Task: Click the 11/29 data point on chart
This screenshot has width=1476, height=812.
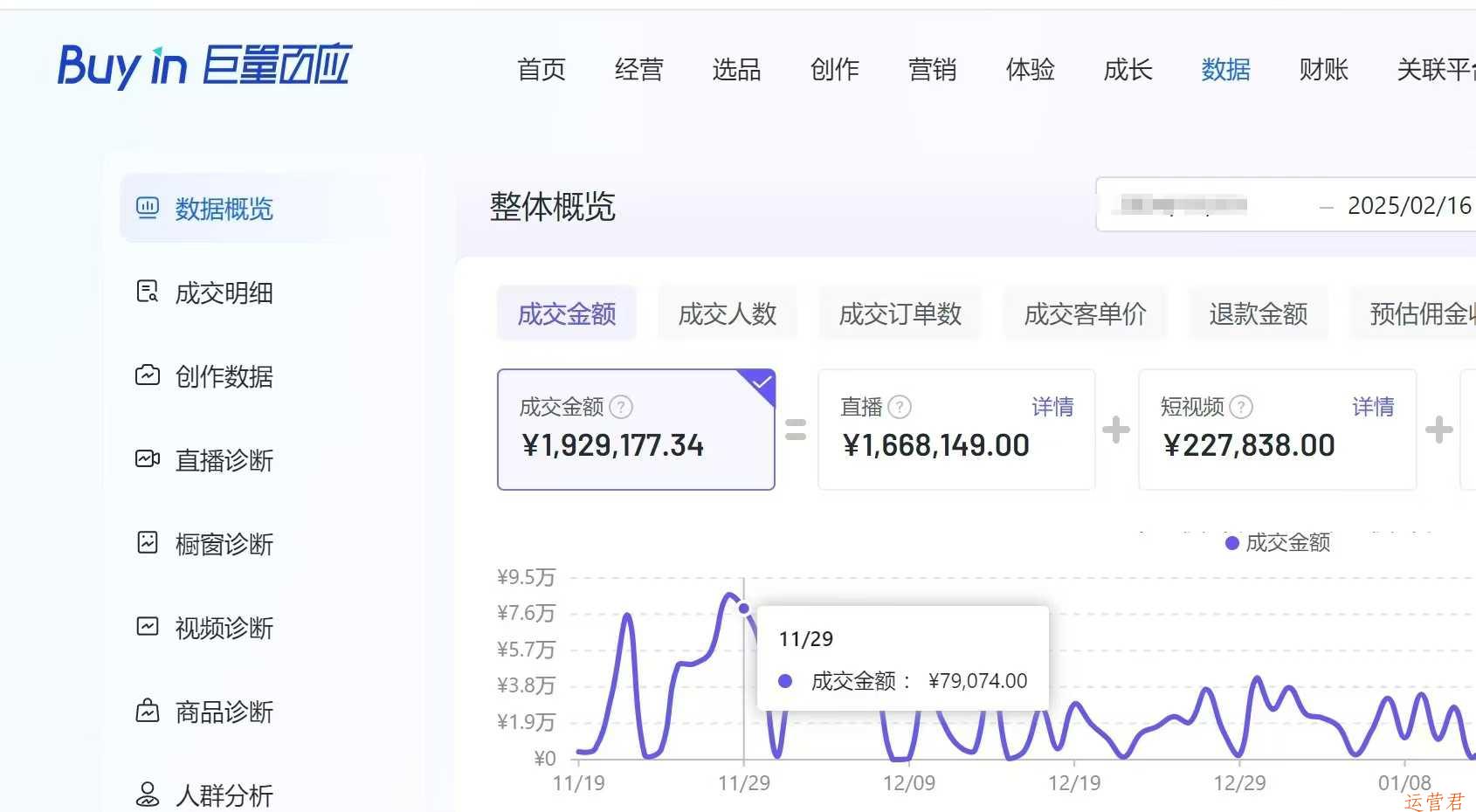Action: coord(744,609)
